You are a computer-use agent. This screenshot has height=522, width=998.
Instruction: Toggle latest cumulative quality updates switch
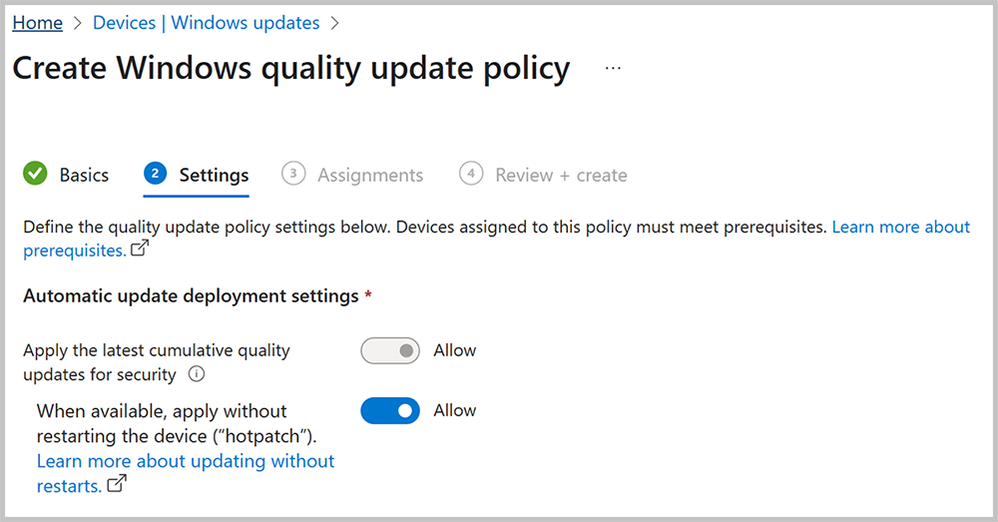click(390, 351)
